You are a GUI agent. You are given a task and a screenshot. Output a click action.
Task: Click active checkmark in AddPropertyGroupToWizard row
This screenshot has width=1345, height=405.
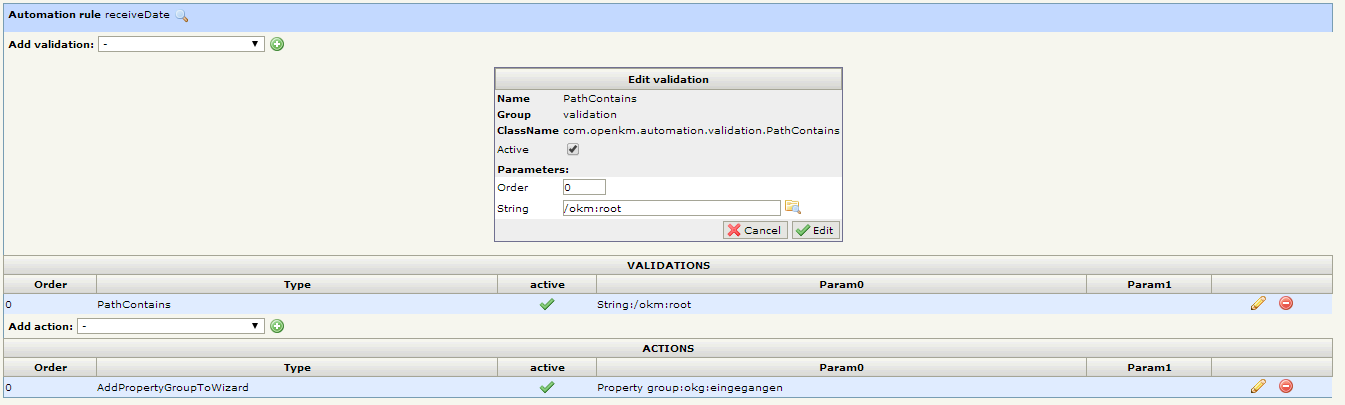[547, 387]
